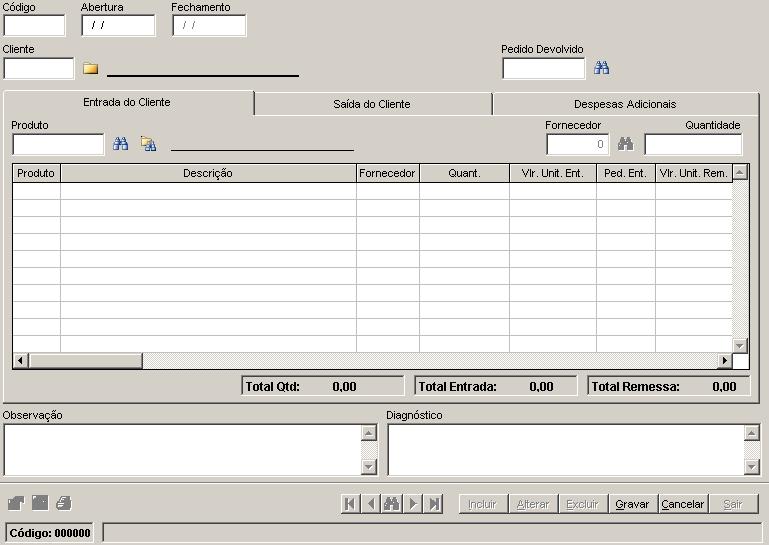Go to previous record navigation button

[x=371, y=504]
